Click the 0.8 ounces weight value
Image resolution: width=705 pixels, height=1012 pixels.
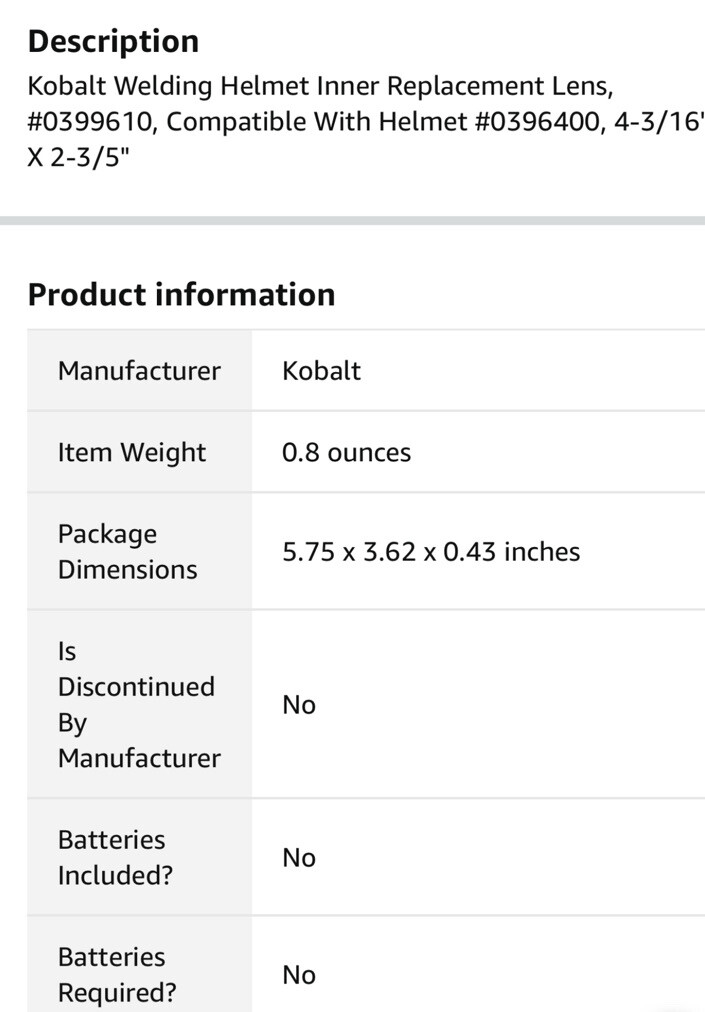click(x=346, y=452)
